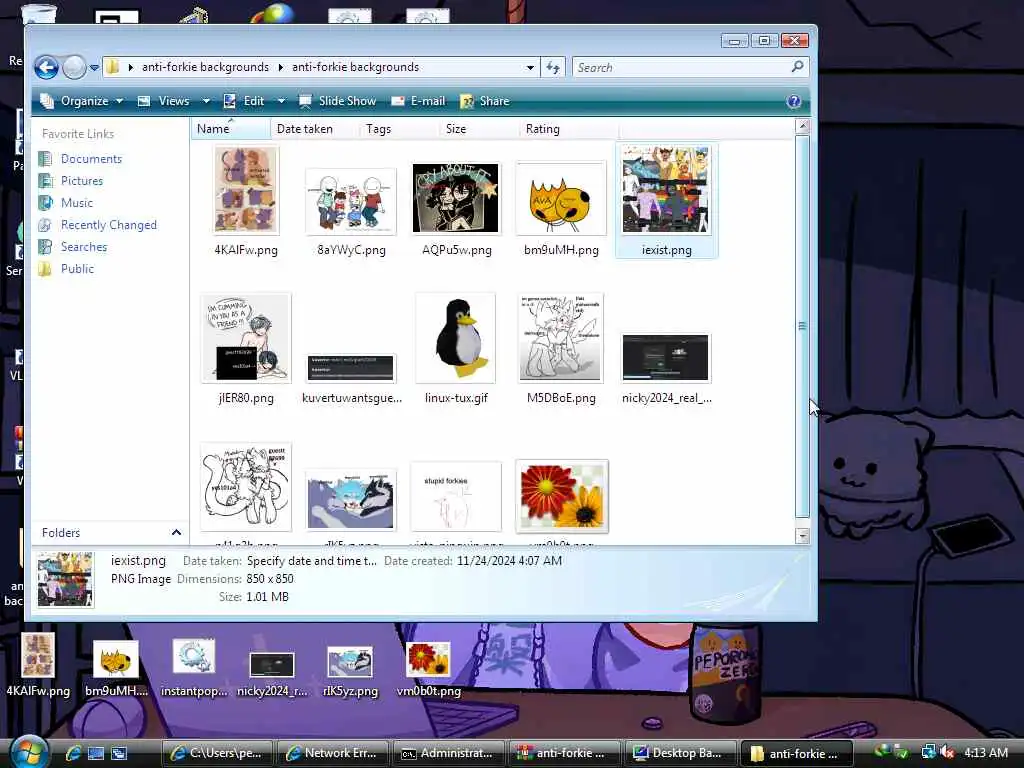This screenshot has height=768, width=1024.
Task: Switch to Administrat... command prompt taskbar button
Action: (448, 753)
